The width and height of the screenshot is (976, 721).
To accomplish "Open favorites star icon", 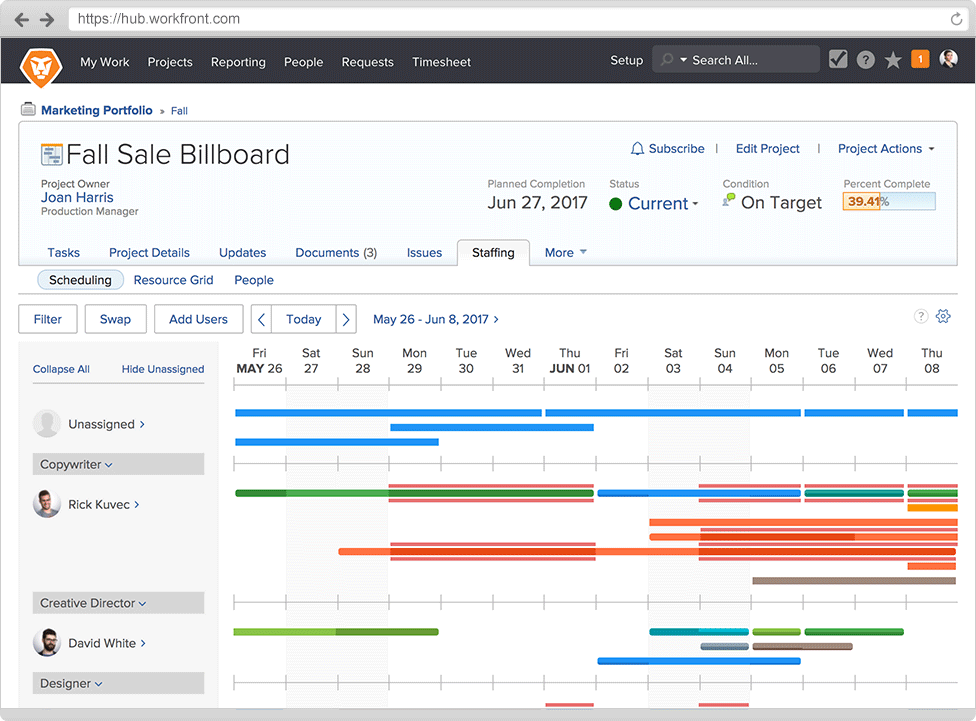I will (893, 60).
